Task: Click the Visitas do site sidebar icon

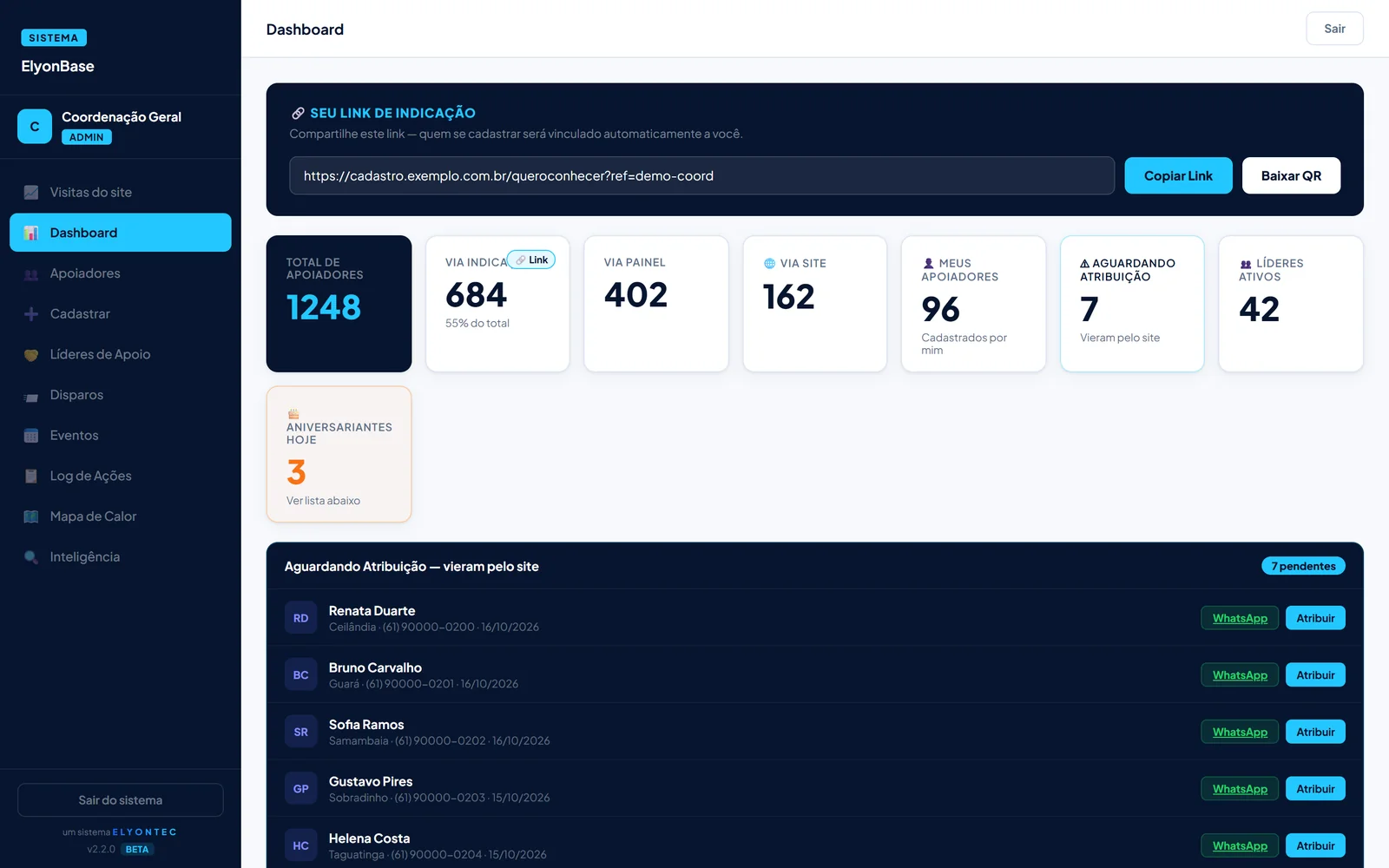Action: pos(31,193)
